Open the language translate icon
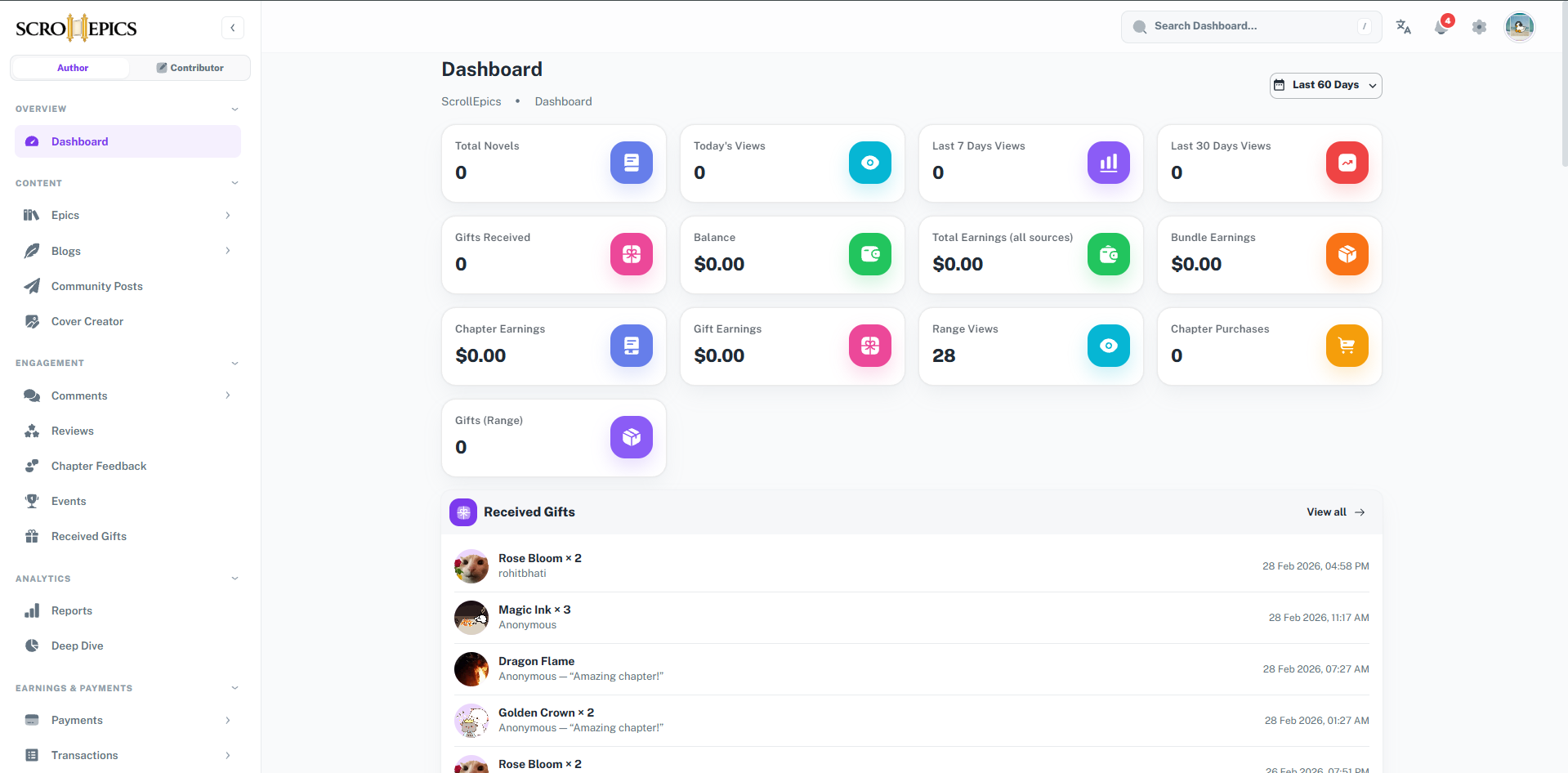Image resolution: width=1568 pixels, height=773 pixels. (1404, 27)
